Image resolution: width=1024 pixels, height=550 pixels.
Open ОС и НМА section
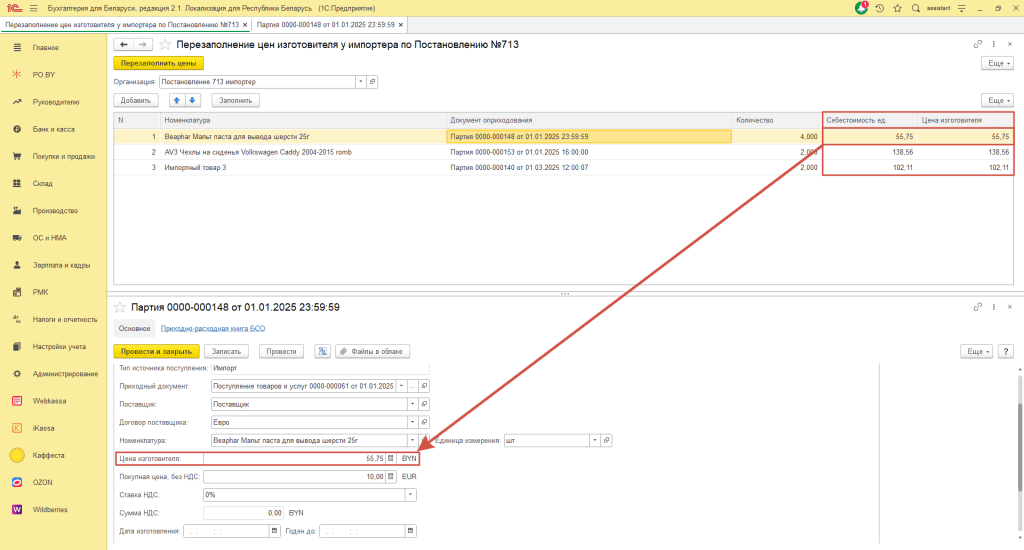point(50,238)
